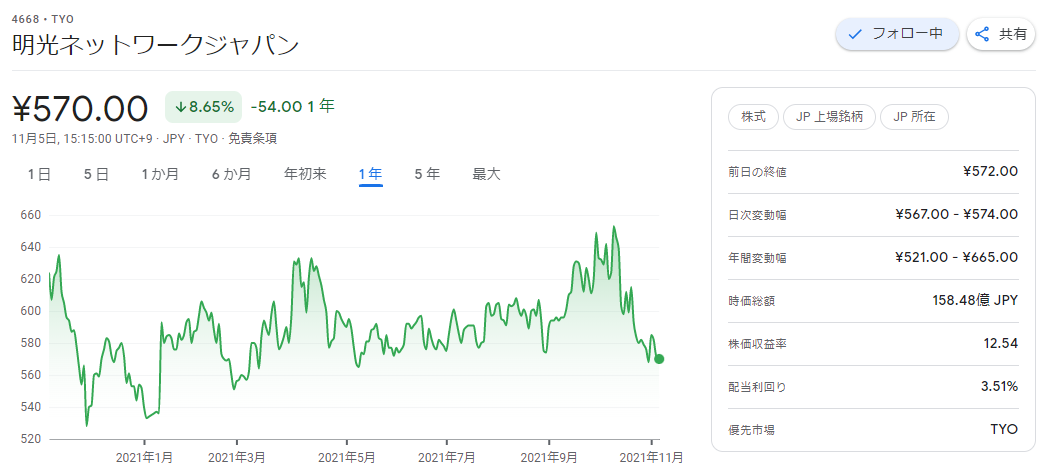Screen dimensions: 1045x467
Task: Show the 最大 range
Action: (486, 175)
